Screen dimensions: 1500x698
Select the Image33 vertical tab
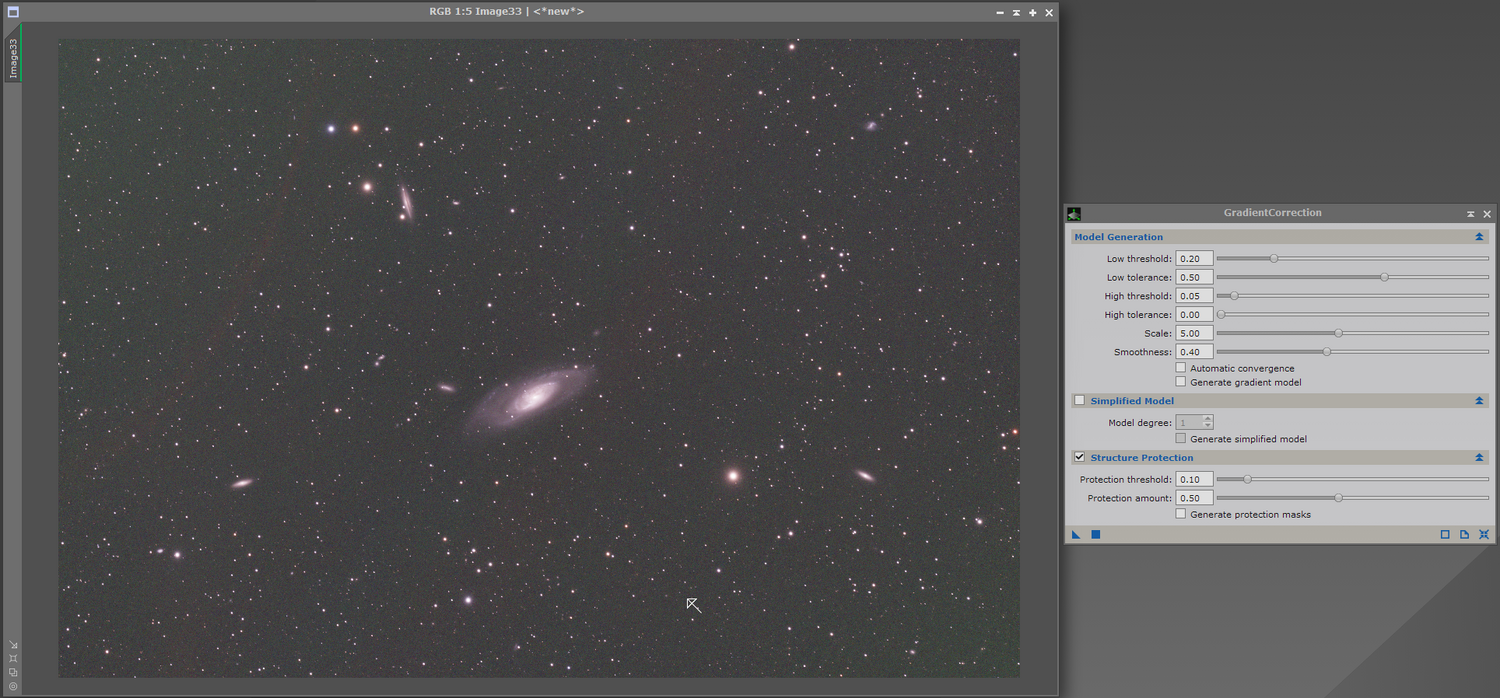click(x=13, y=59)
